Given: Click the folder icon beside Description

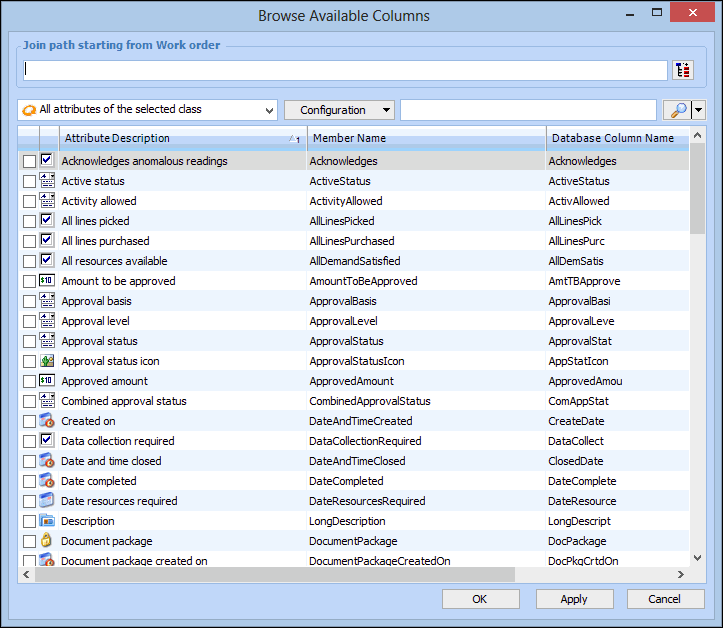Looking at the screenshot, I should tap(47, 521).
